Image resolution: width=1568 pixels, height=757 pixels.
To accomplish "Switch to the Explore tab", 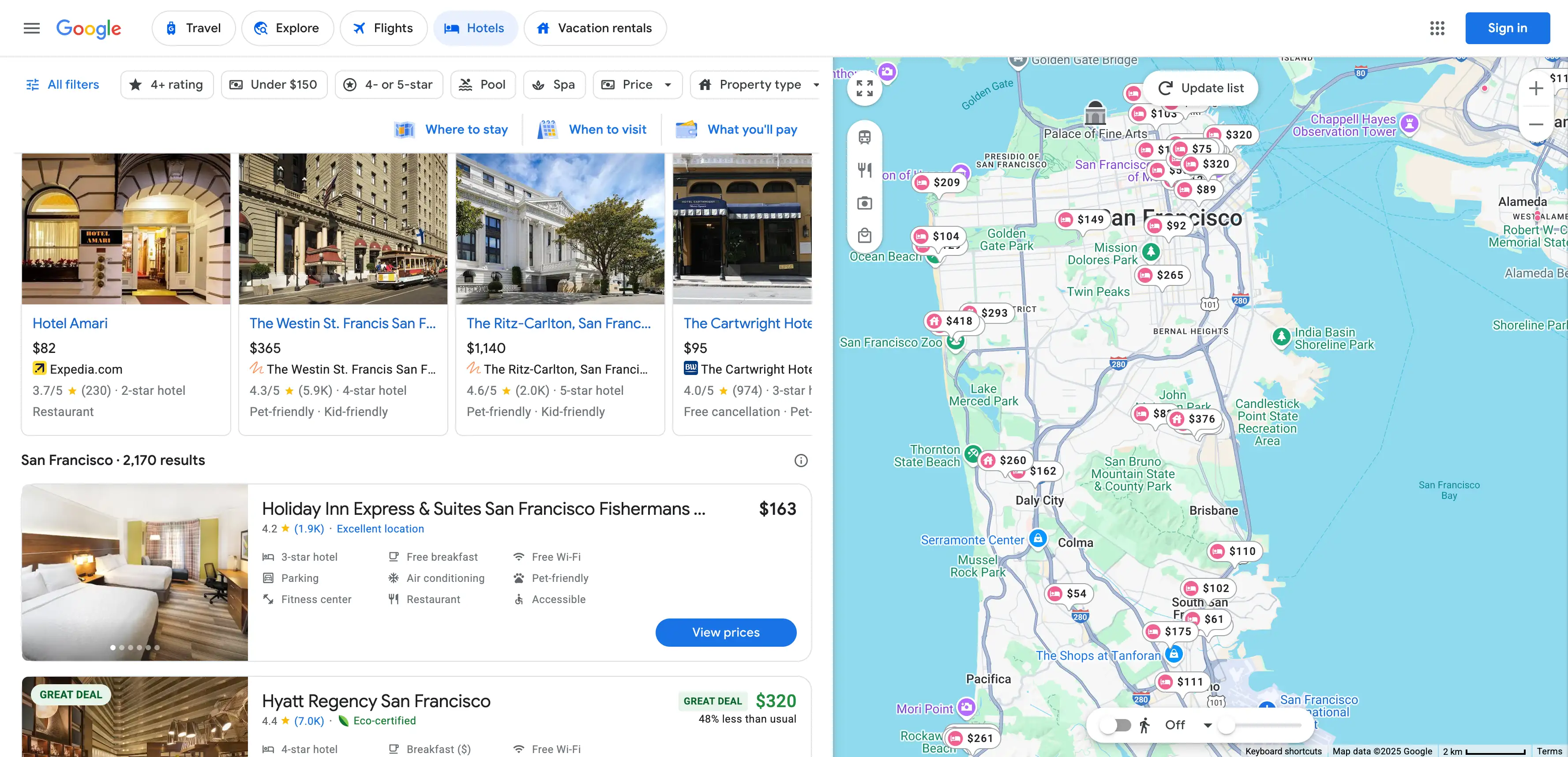I will (287, 28).
